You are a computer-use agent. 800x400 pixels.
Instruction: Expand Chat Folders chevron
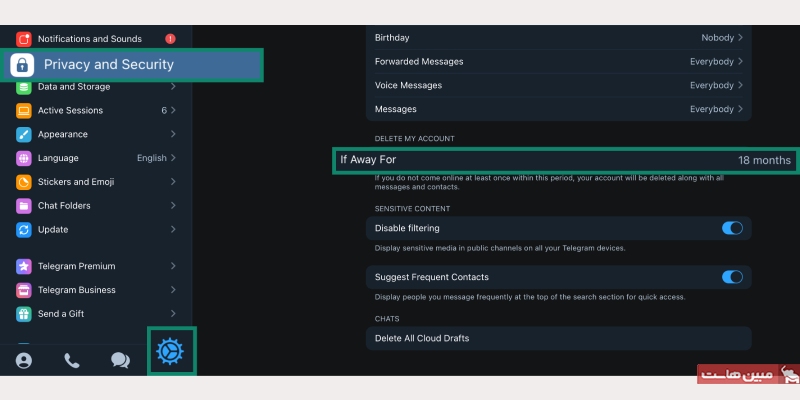173,205
